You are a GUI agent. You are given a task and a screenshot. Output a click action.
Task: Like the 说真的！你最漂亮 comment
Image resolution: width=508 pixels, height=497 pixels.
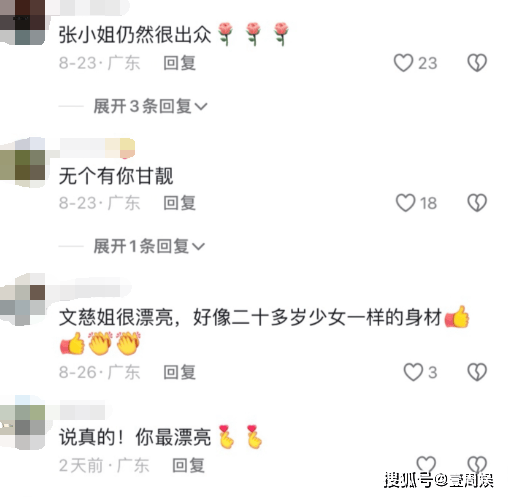pos(426,464)
